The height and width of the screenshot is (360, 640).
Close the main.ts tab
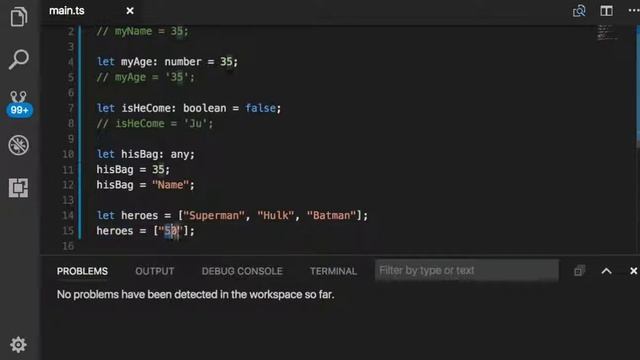click(x=130, y=11)
